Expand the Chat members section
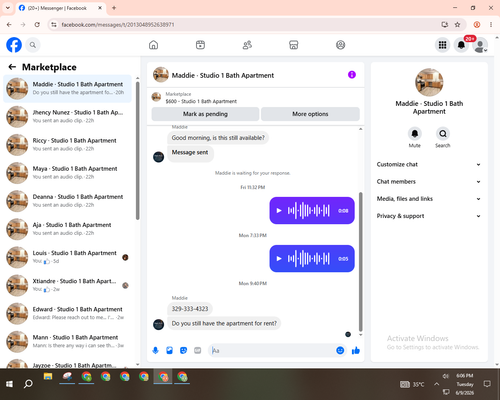The height and width of the screenshot is (400, 500). click(429, 182)
